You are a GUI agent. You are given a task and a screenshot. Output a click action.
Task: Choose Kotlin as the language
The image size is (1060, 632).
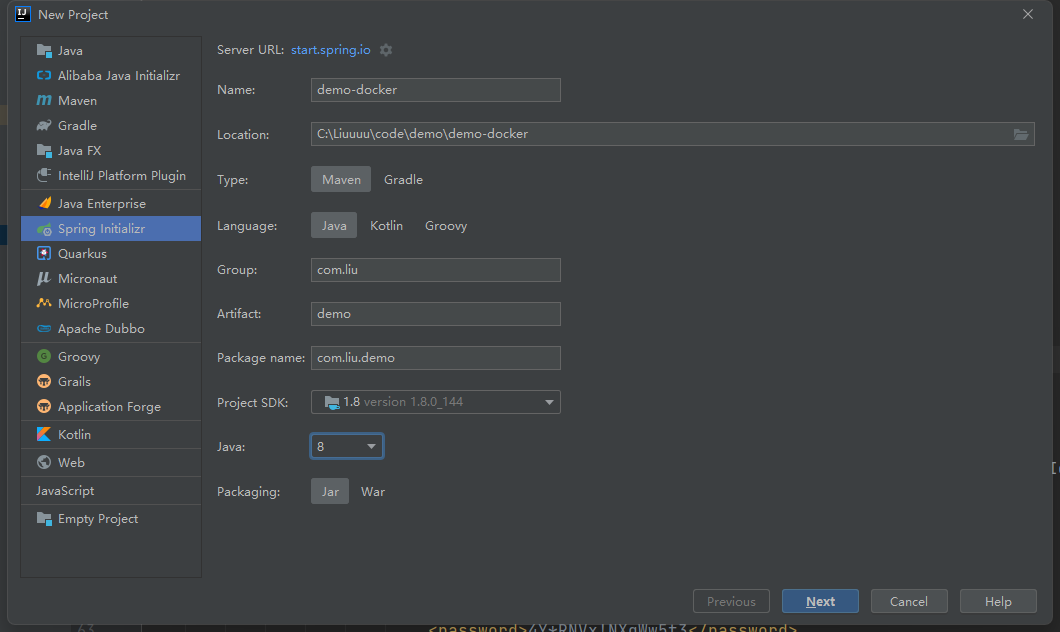pos(386,226)
